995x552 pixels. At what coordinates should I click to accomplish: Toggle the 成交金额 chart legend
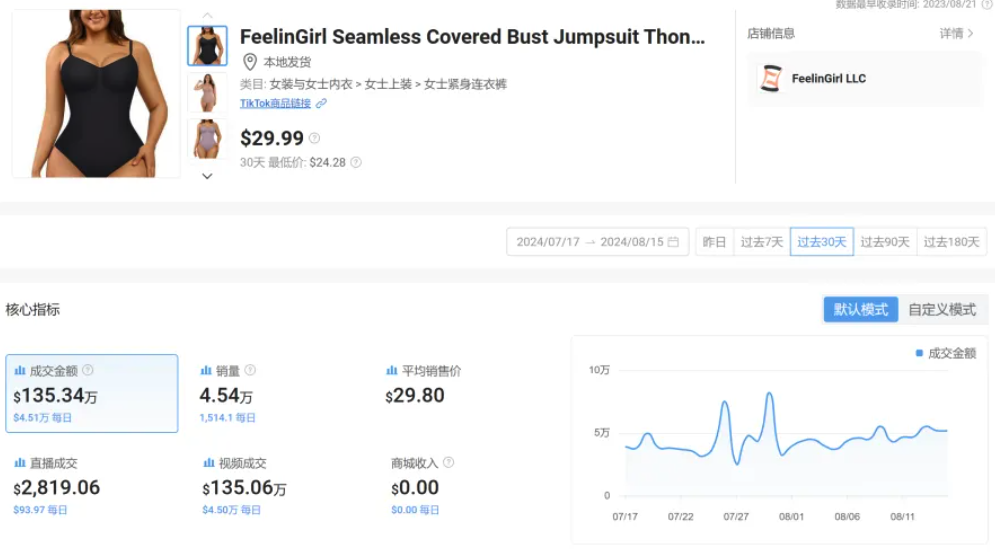945,353
